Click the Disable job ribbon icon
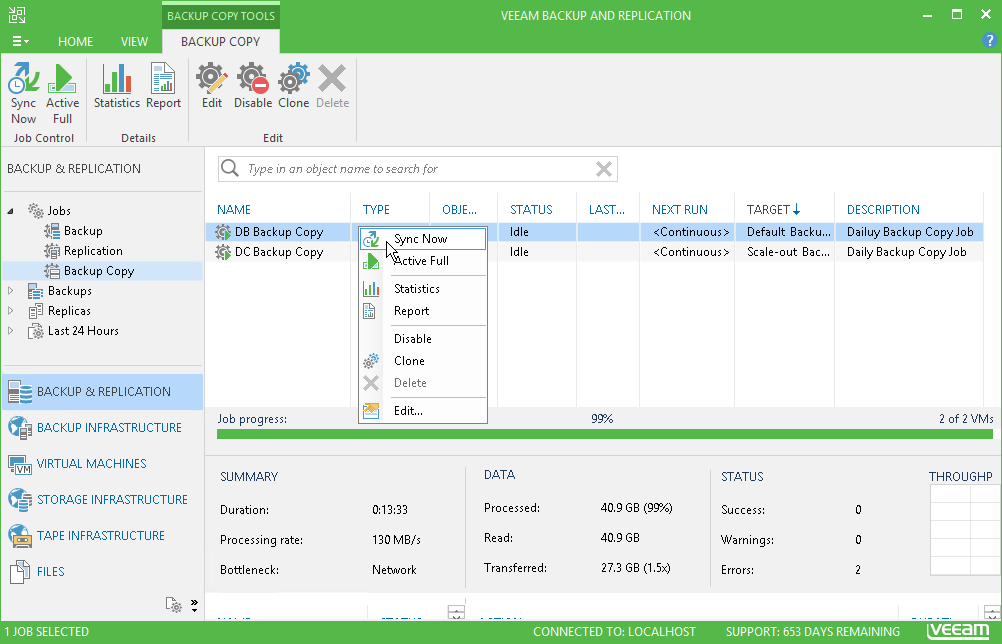1002x644 pixels. [253, 86]
